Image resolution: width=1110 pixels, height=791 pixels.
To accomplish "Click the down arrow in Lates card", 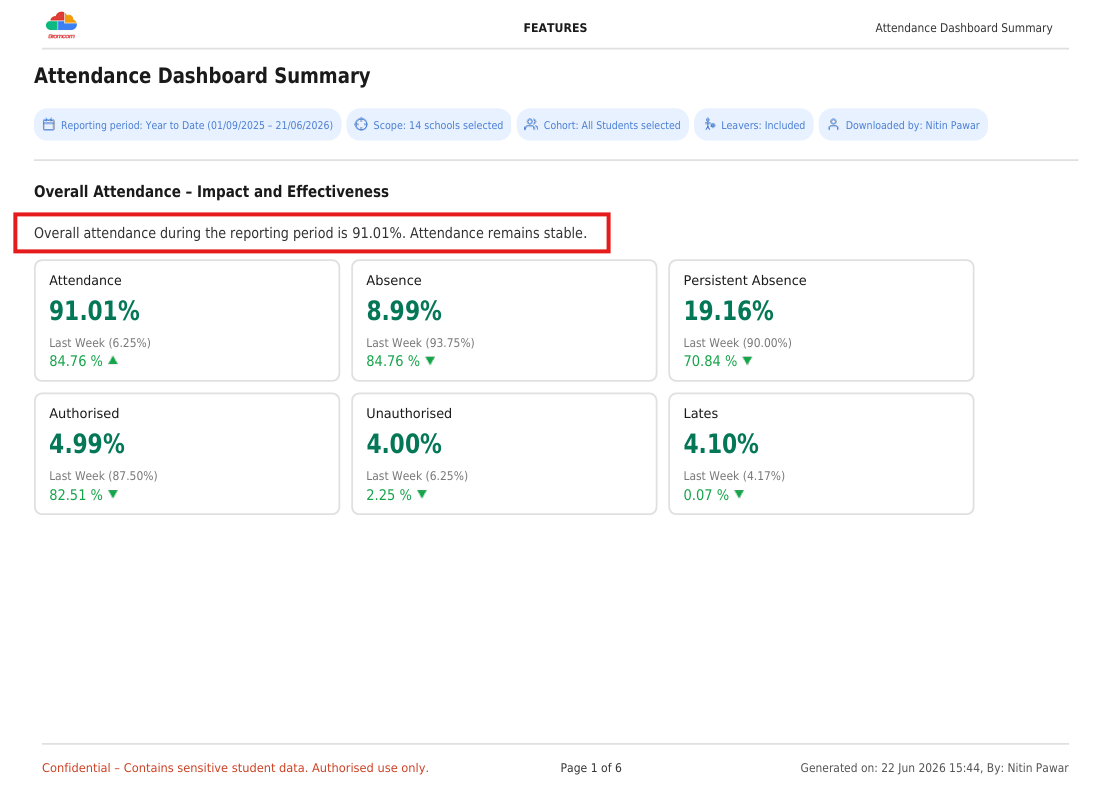I will point(739,494).
